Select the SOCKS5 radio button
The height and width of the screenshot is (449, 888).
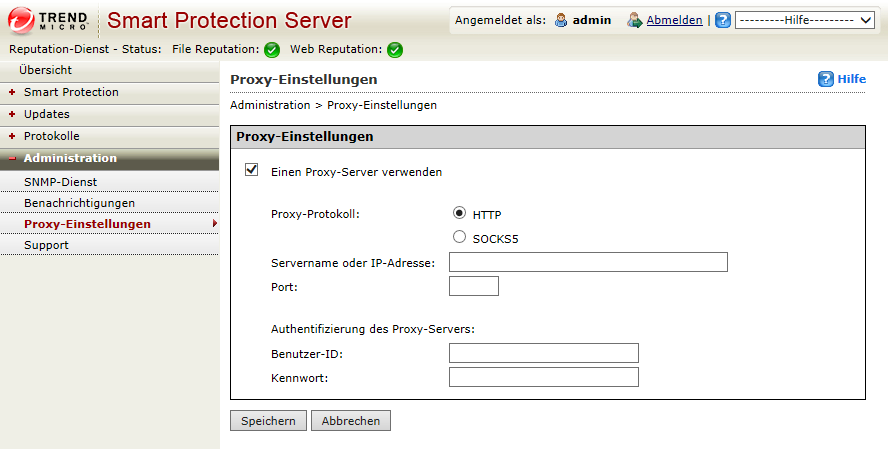pos(460,238)
